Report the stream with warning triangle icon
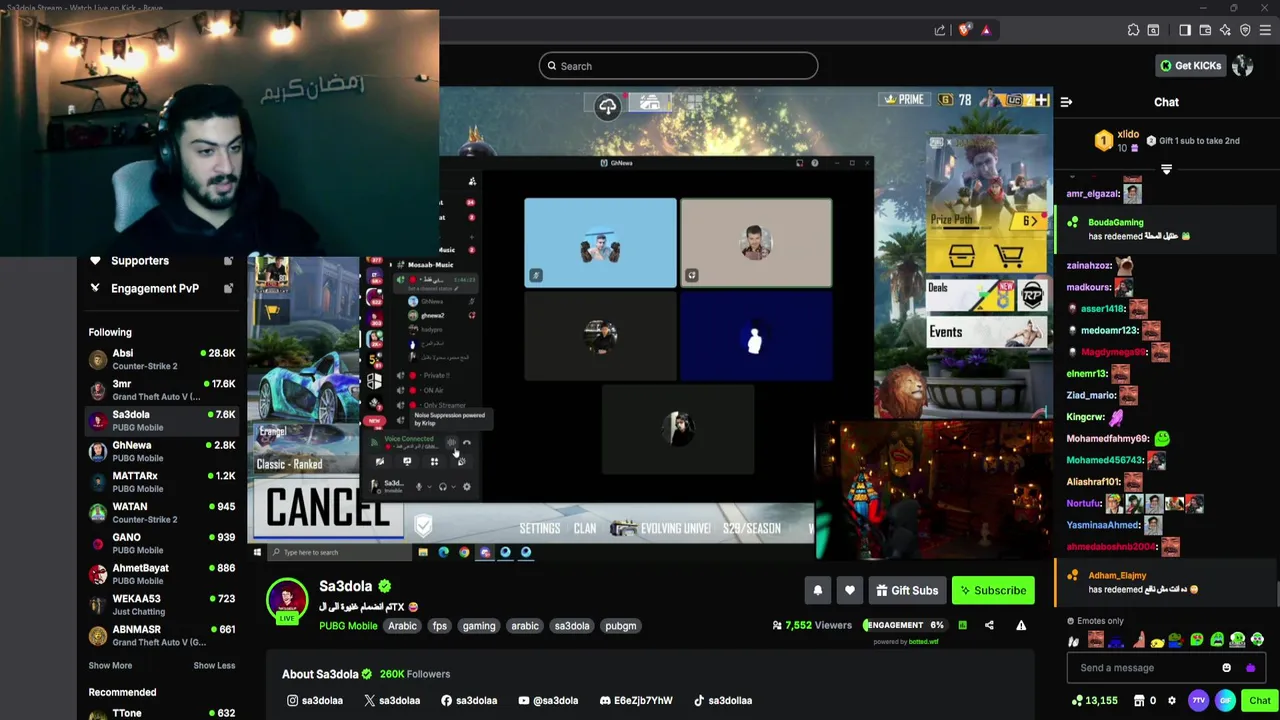1280x720 pixels. point(1021,625)
